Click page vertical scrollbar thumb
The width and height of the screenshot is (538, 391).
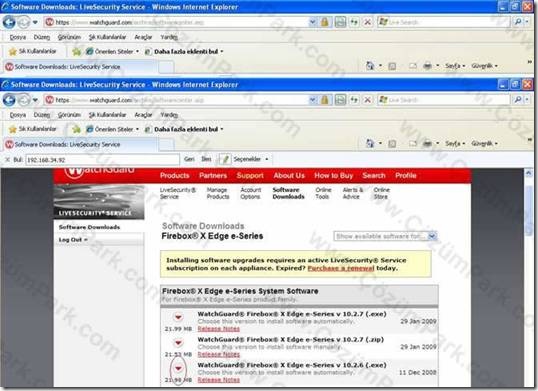528,212
